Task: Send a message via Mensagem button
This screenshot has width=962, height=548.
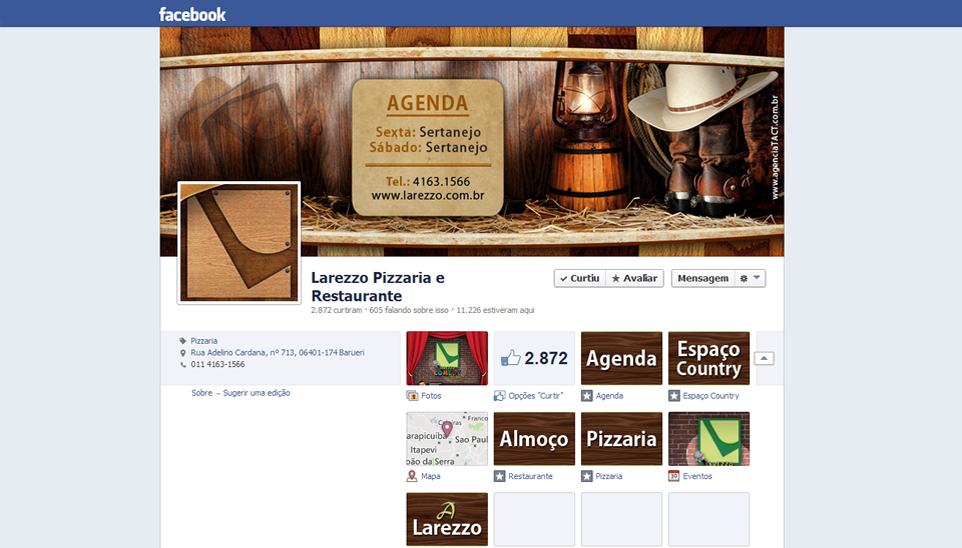Action: coord(703,278)
